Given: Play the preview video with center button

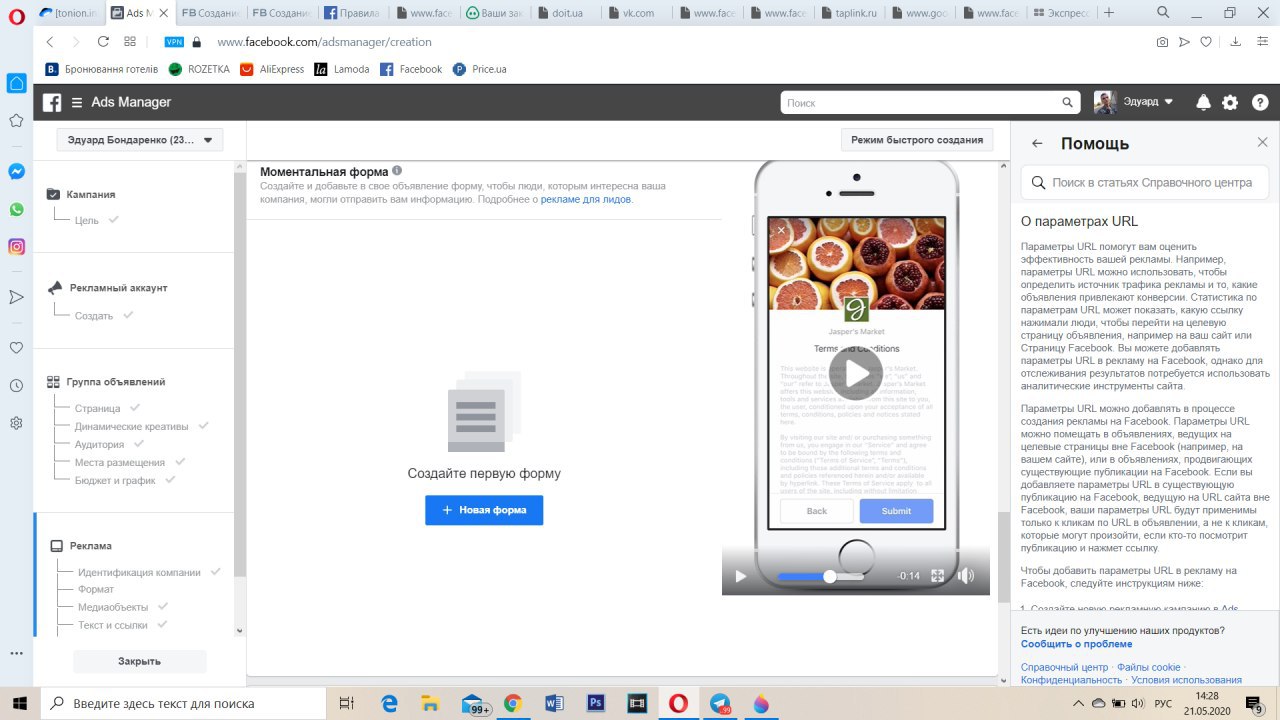Looking at the screenshot, I should [856, 373].
